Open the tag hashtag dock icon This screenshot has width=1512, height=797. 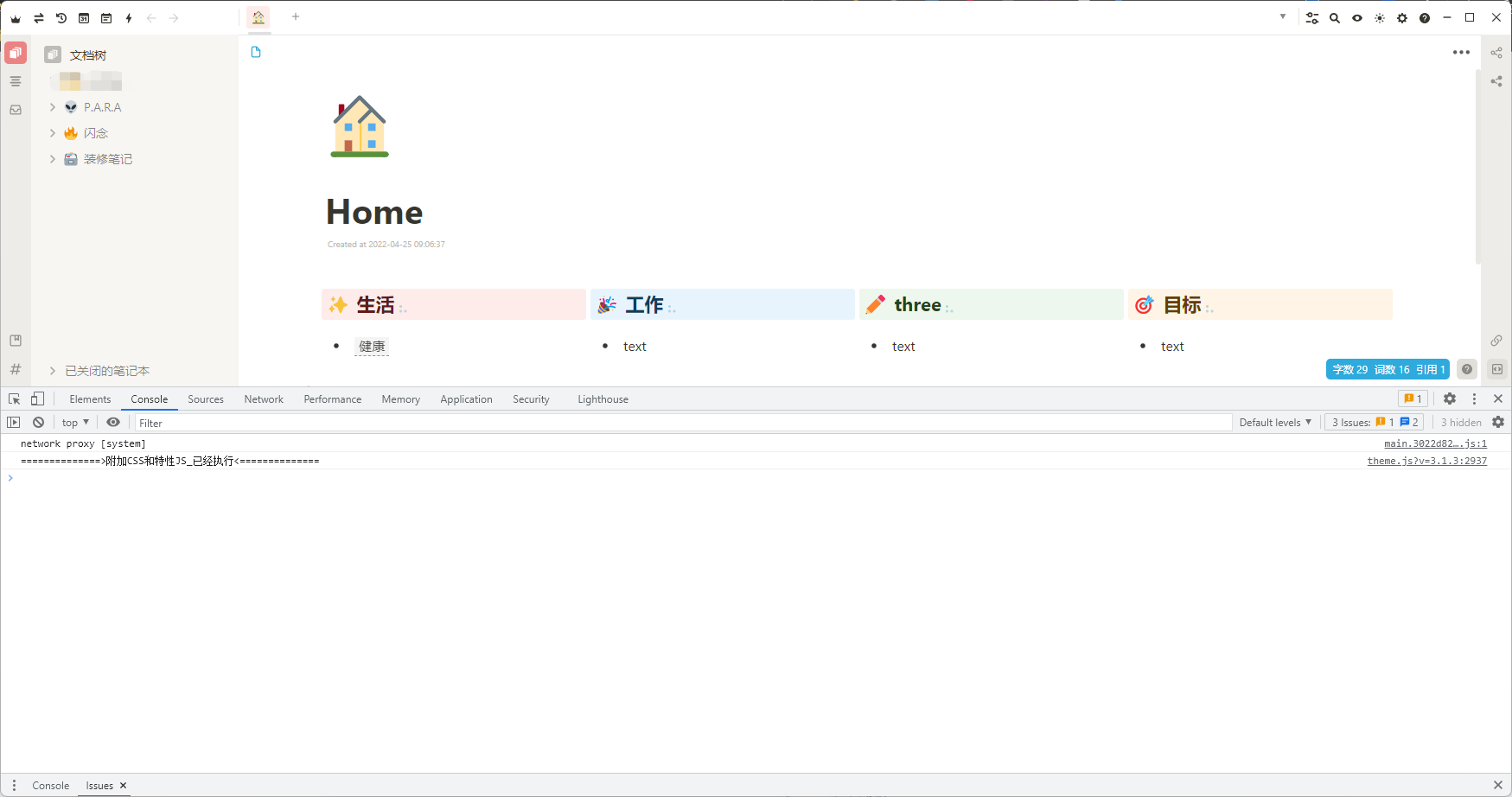click(16, 369)
